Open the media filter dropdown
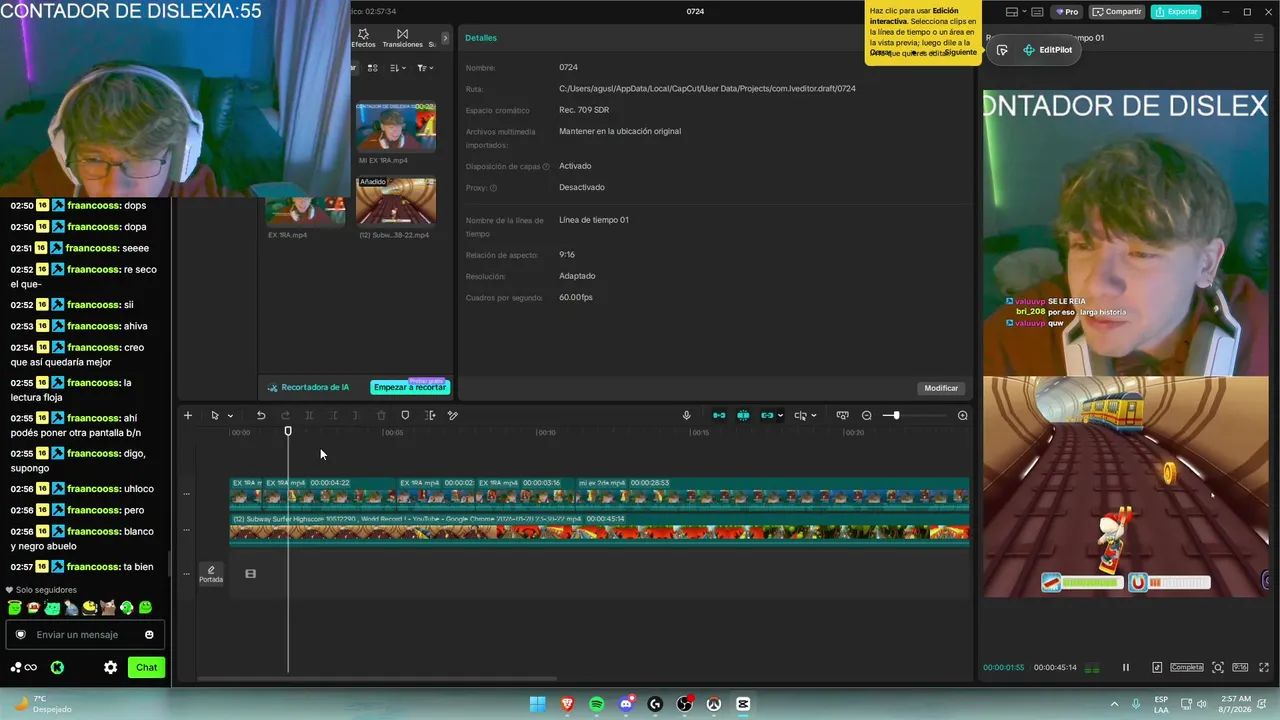Viewport: 1280px width, 720px height. coord(425,68)
